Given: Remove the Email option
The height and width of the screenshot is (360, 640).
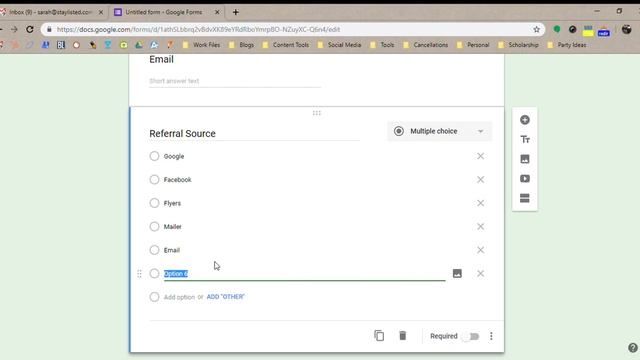Looking at the screenshot, I should [480, 250].
